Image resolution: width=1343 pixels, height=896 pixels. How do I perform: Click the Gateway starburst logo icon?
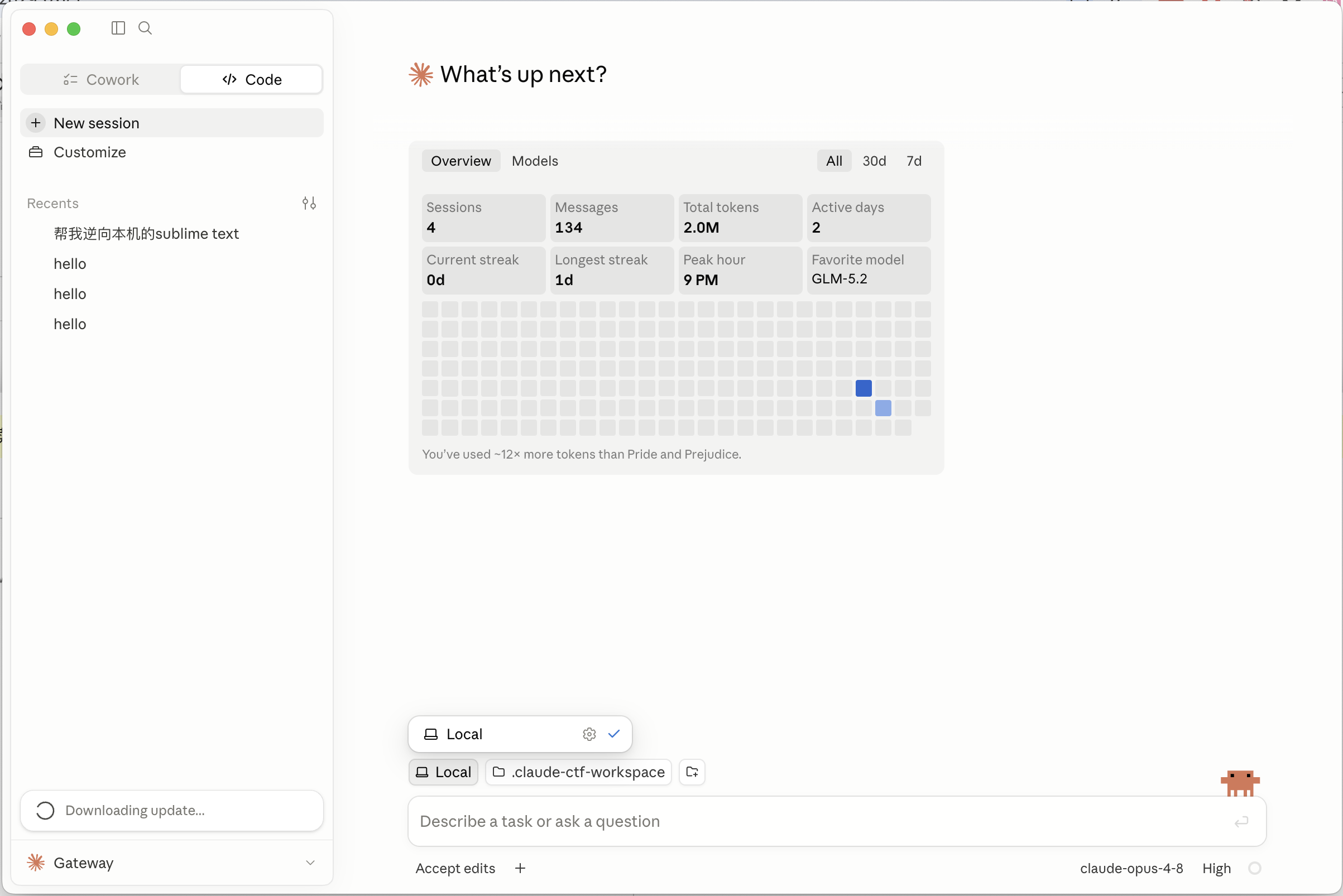tap(36, 863)
